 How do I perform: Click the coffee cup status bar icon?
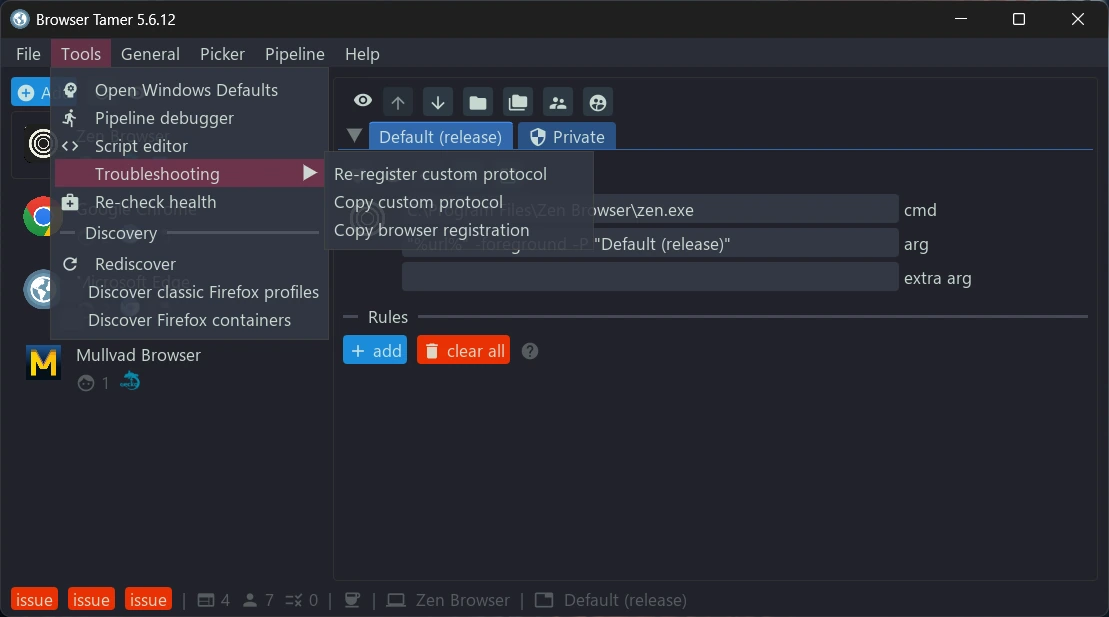(x=352, y=600)
